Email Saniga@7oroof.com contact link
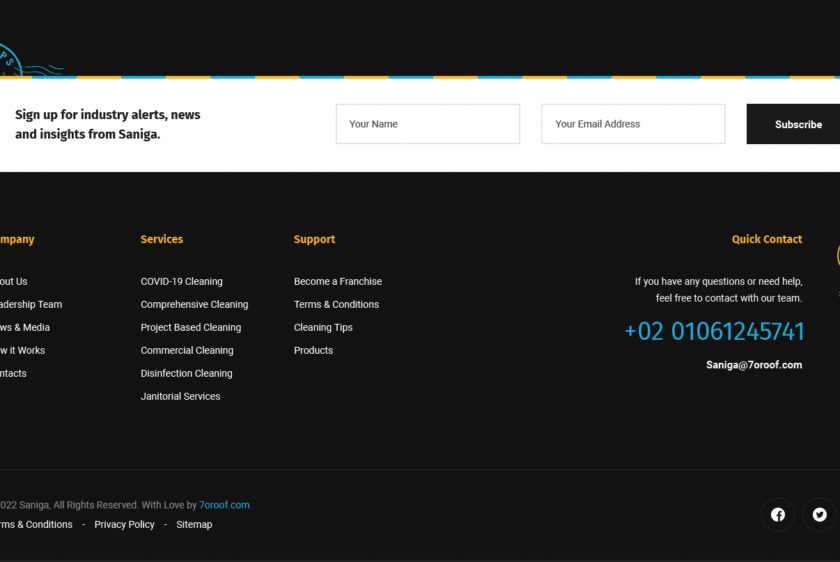The width and height of the screenshot is (840, 562). 754,365
